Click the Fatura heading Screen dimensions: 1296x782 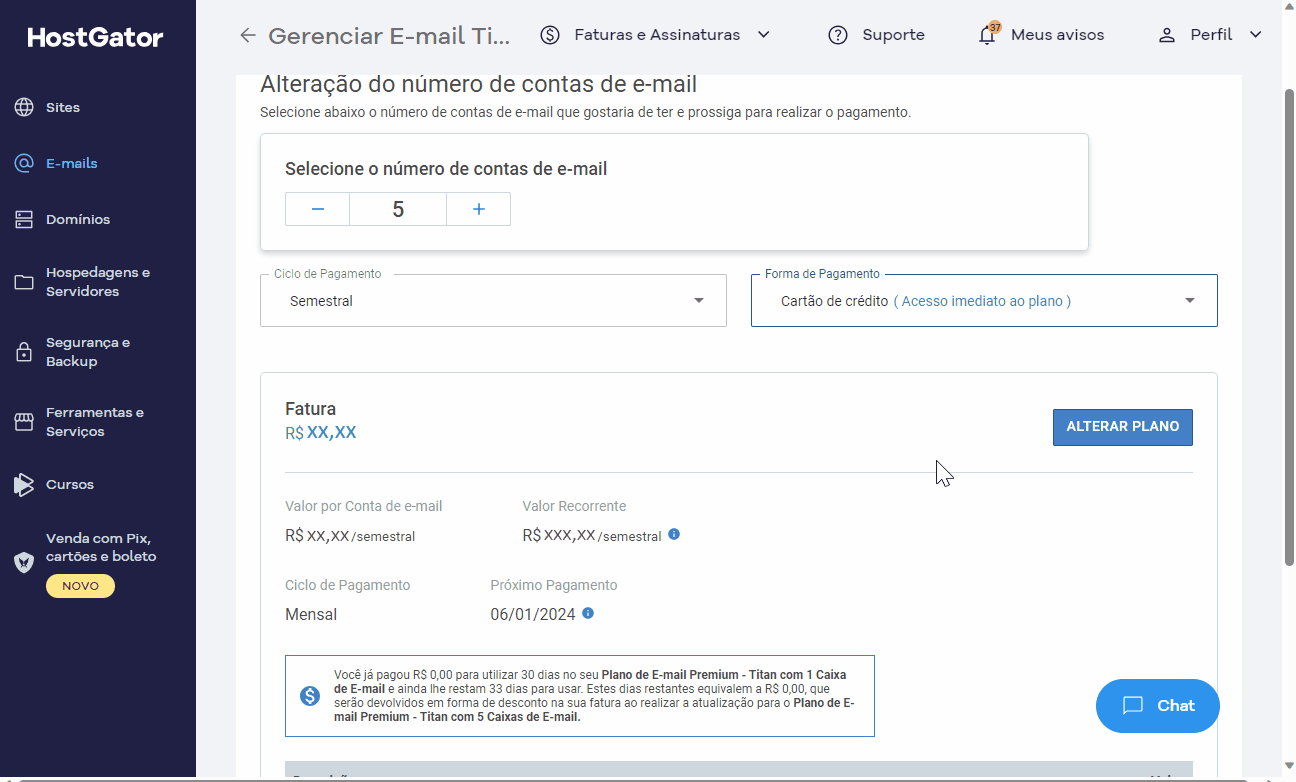tap(310, 409)
